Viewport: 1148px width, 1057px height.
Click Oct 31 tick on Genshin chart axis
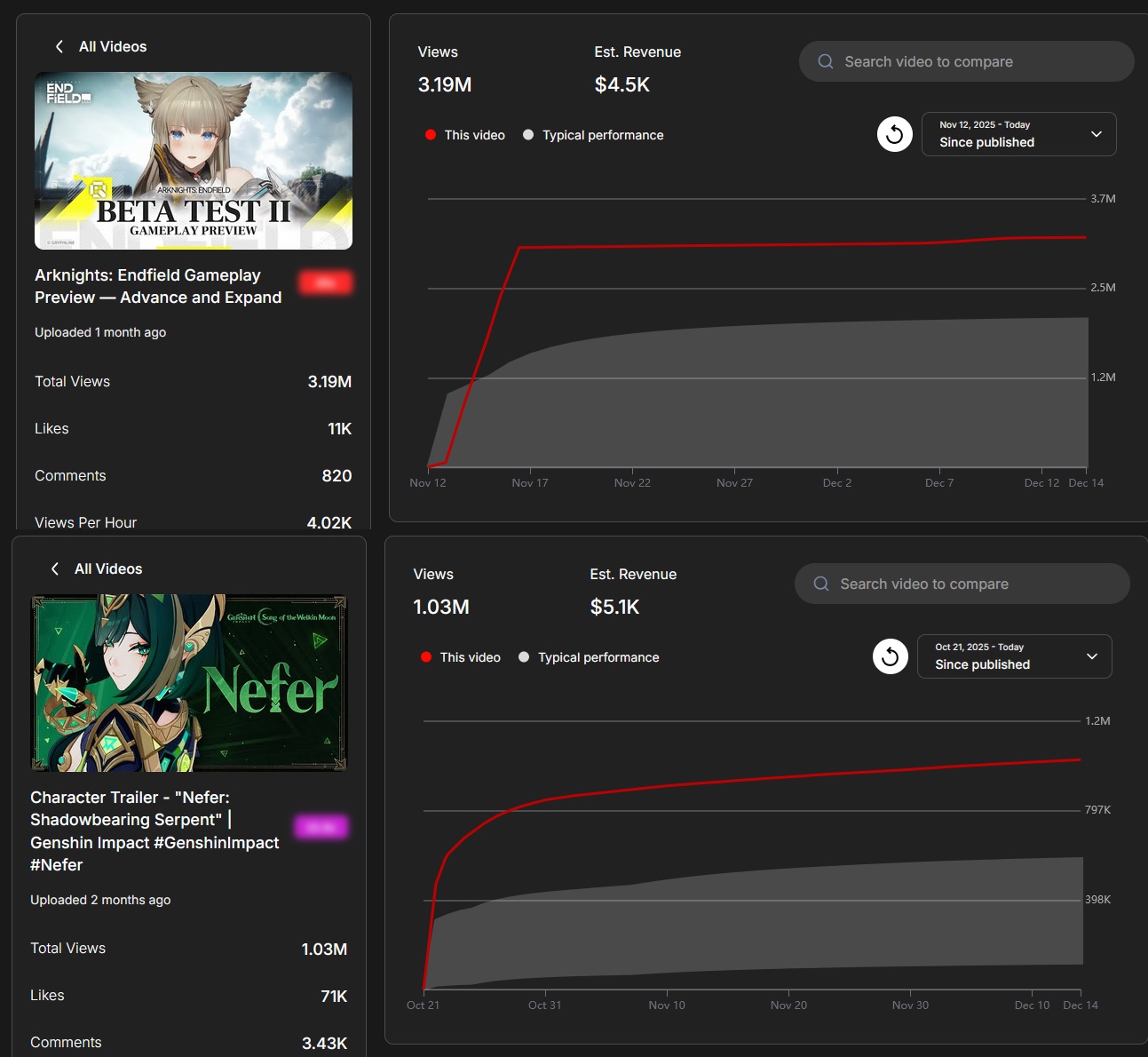[544, 1005]
